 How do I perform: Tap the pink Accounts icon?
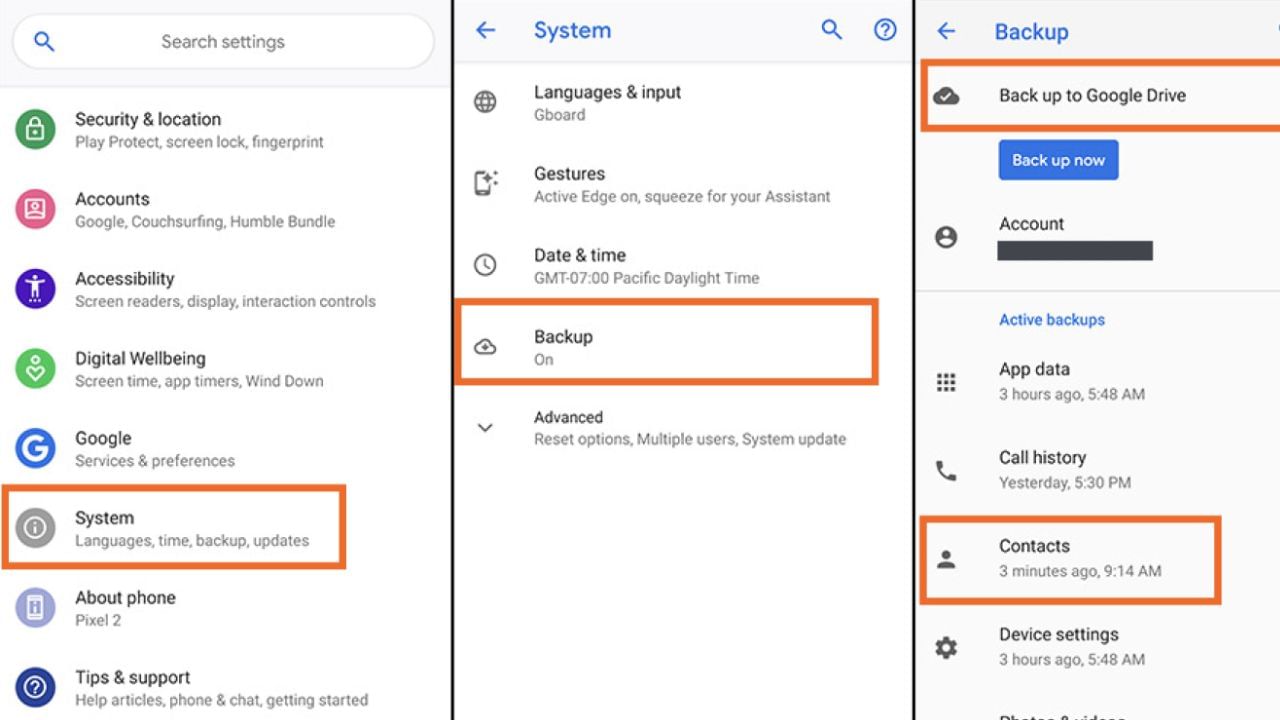coord(35,209)
